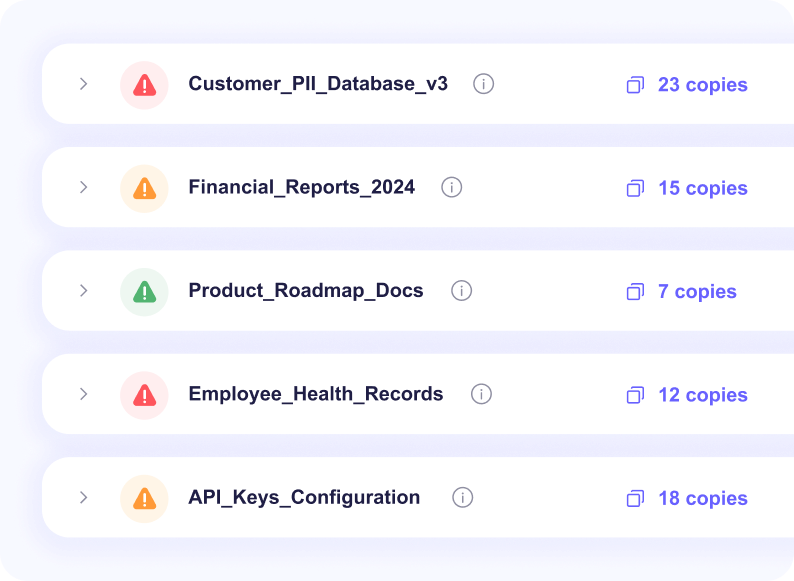Expand the Financial_Reports_2024 row chevron
The image size is (794, 581).
click(84, 187)
